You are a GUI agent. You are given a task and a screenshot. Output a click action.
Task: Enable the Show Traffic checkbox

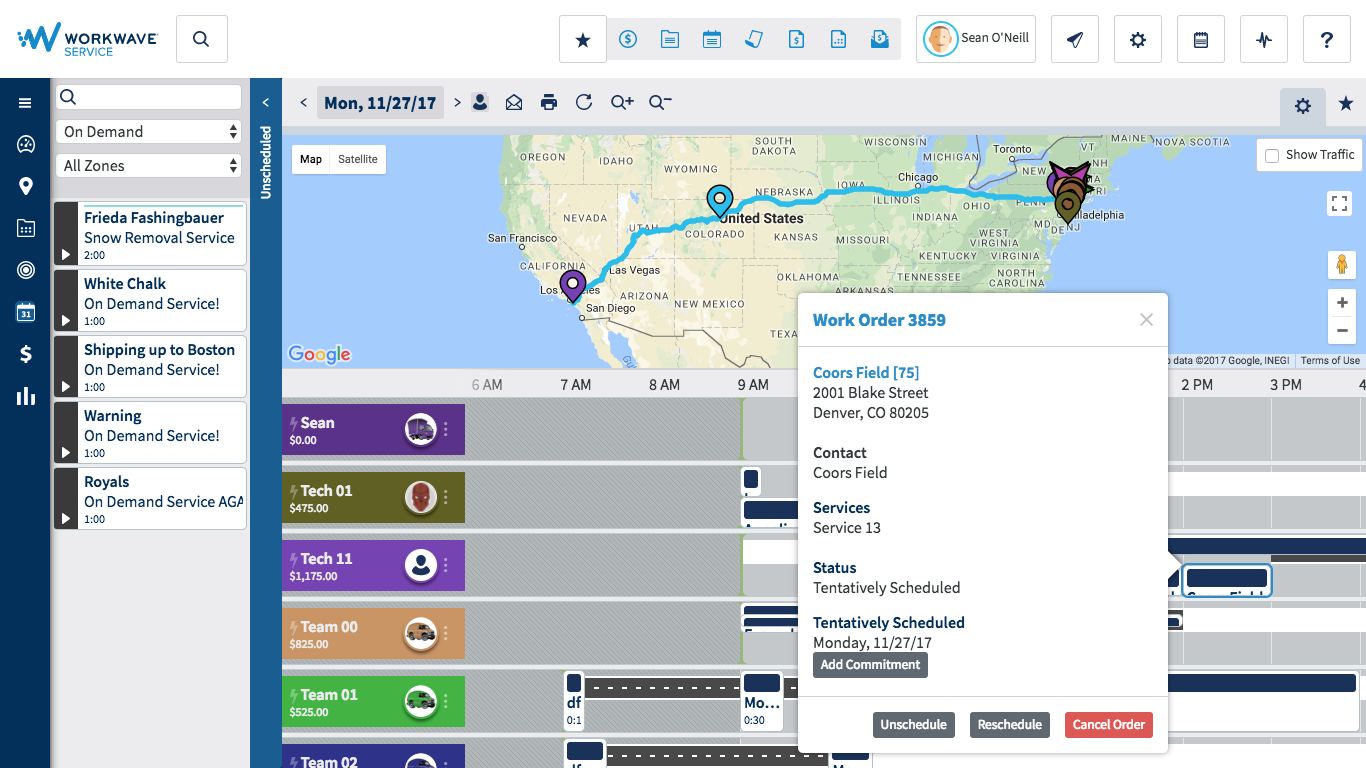click(x=1272, y=155)
